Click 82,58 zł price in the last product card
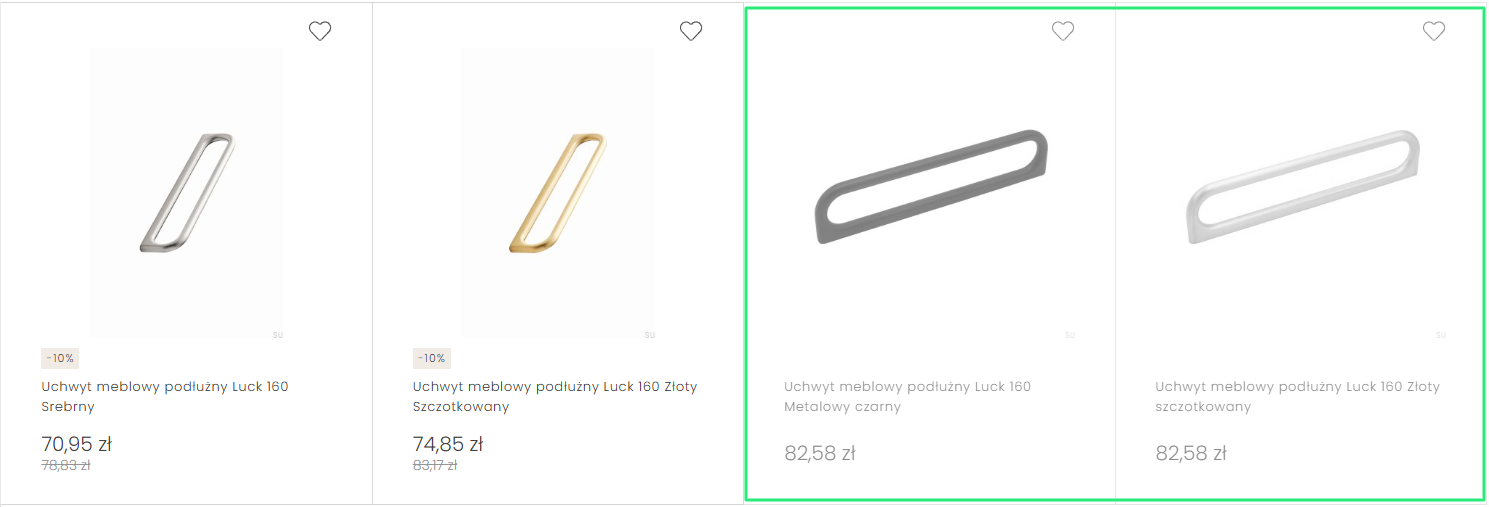 (1191, 453)
